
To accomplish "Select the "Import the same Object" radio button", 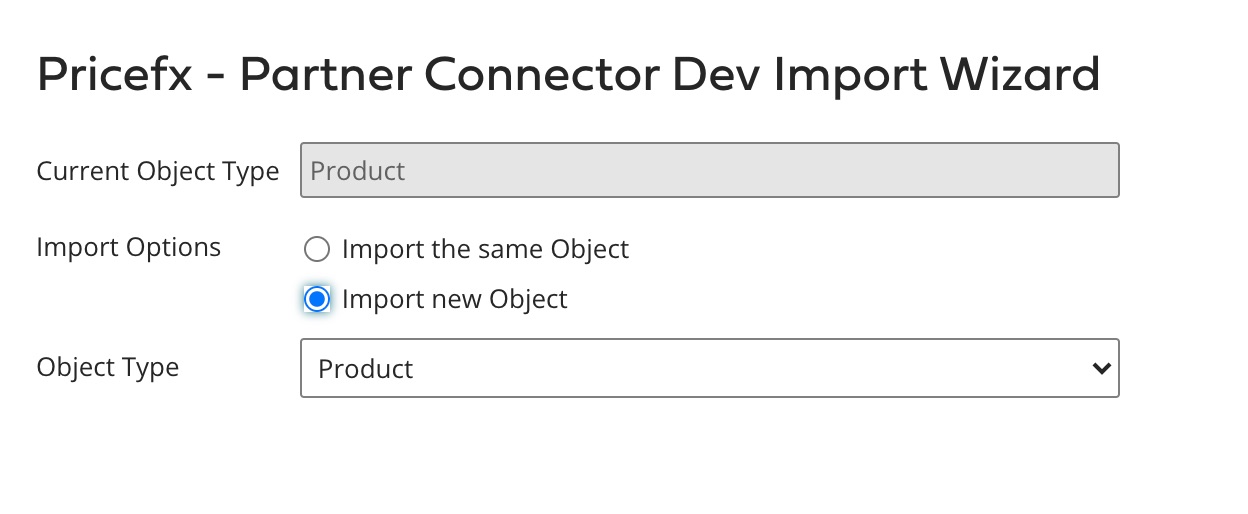I will [316, 249].
